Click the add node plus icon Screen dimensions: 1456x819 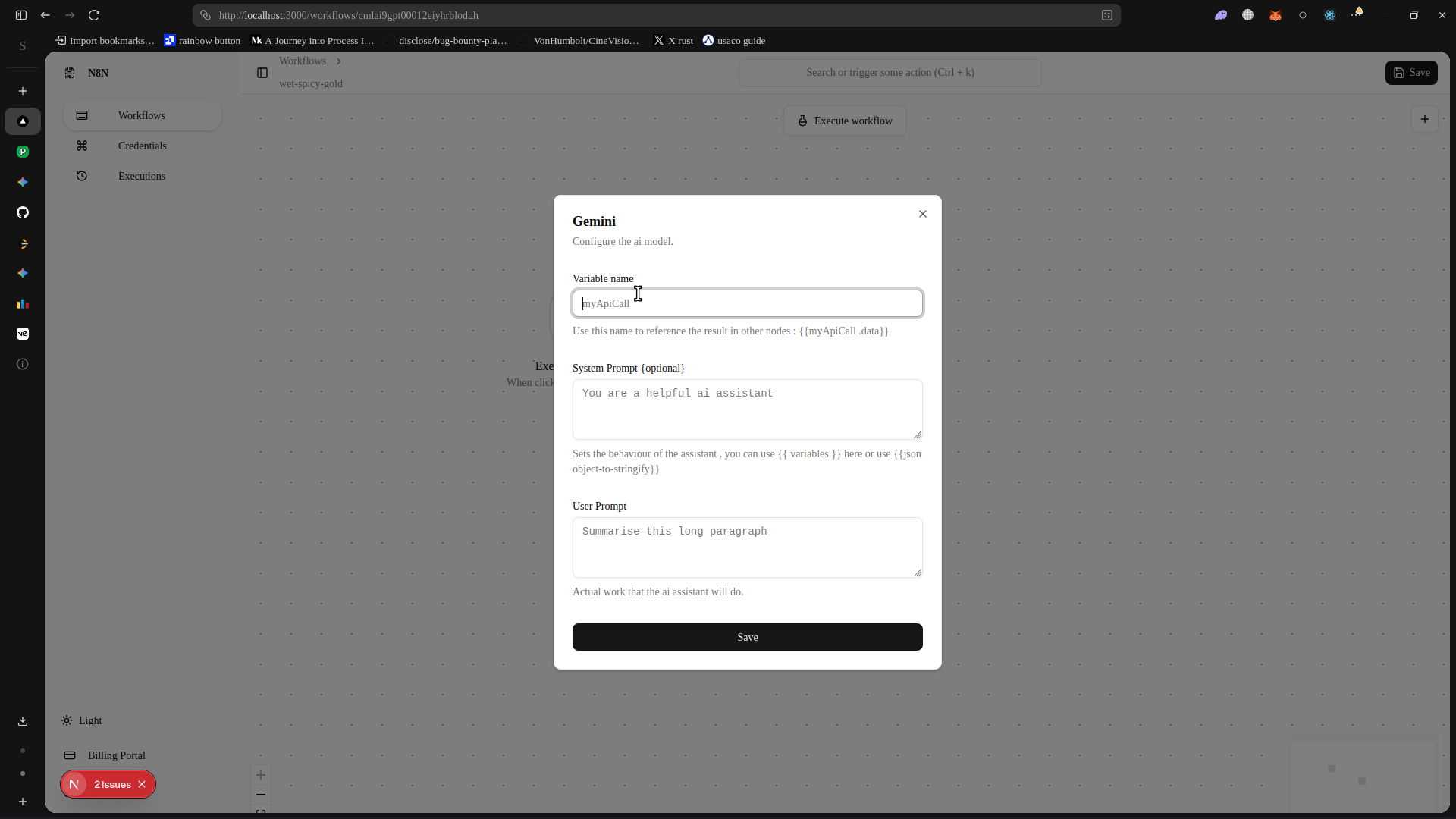pyautogui.click(x=1424, y=119)
